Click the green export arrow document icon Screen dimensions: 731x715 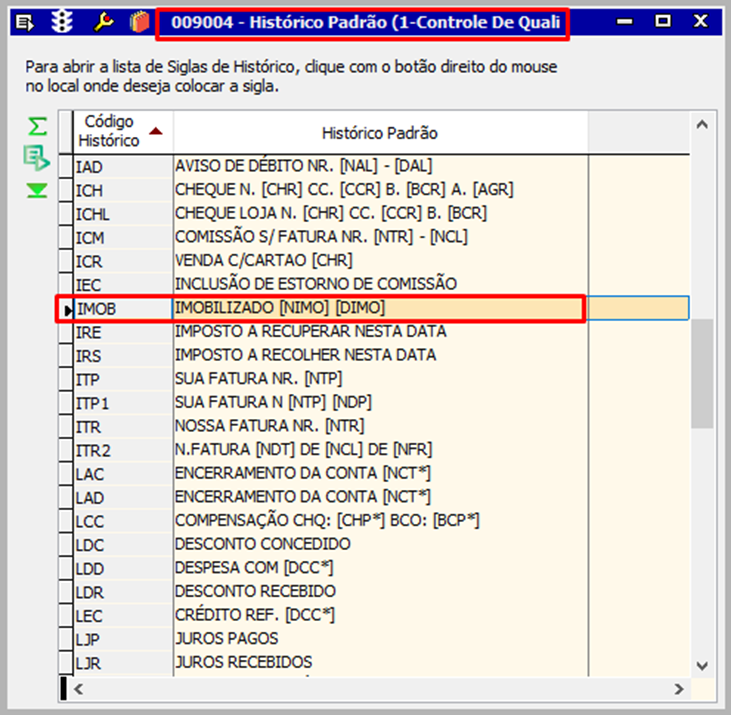[x=36, y=158]
